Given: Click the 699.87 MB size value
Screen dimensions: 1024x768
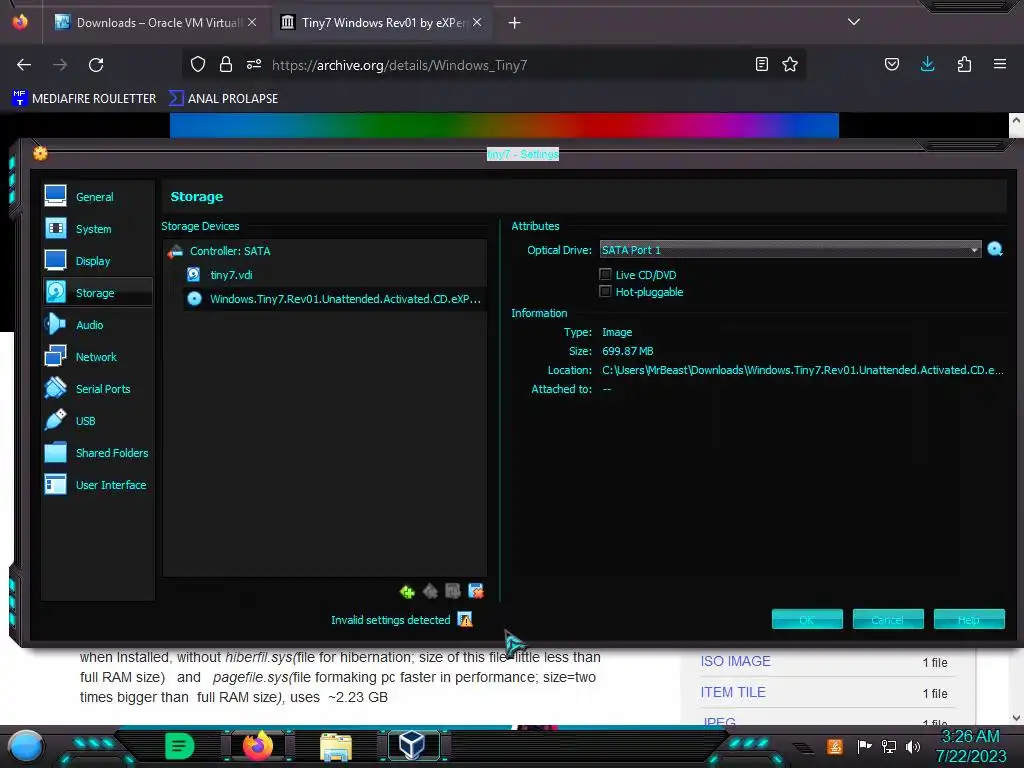Looking at the screenshot, I should [x=627, y=351].
